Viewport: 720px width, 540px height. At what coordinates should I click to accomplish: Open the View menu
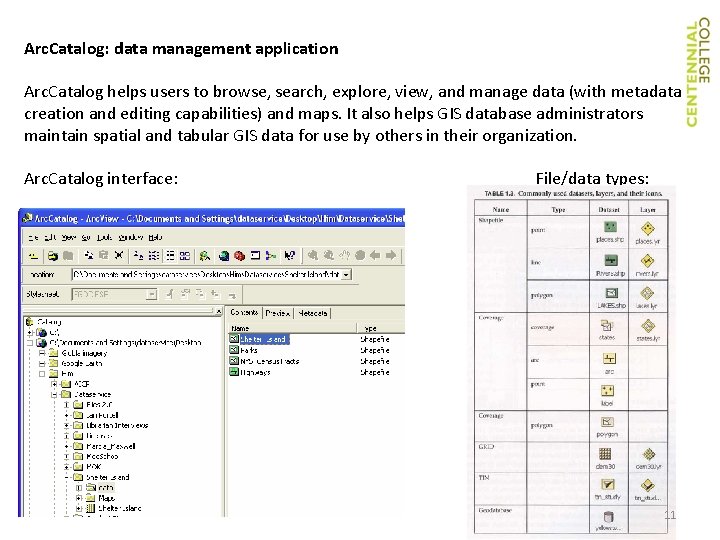click(x=68, y=237)
